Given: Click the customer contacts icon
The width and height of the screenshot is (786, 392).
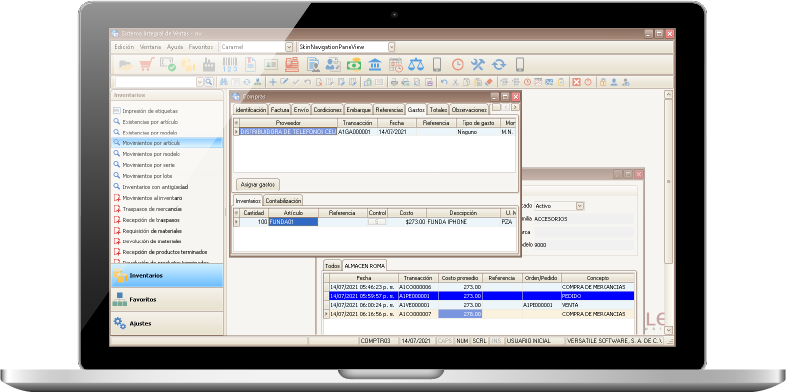Looking at the screenshot, I should (x=333, y=65).
